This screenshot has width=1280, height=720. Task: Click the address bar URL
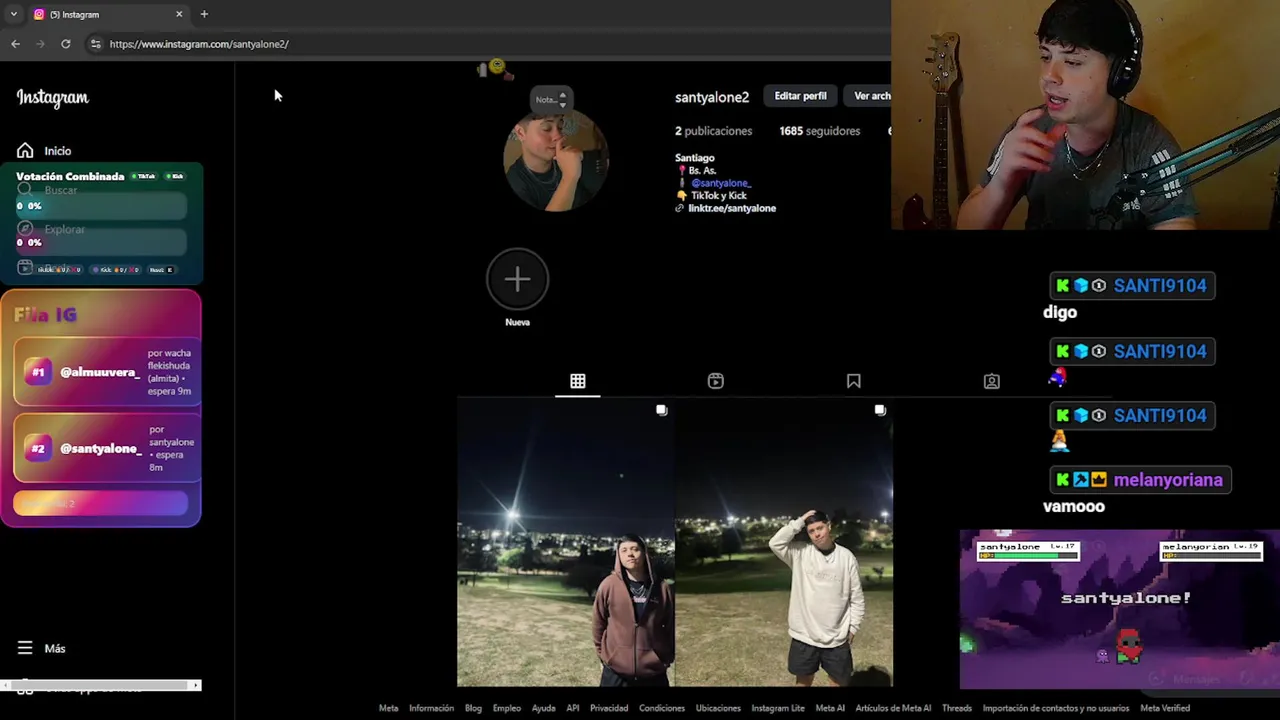tap(199, 44)
